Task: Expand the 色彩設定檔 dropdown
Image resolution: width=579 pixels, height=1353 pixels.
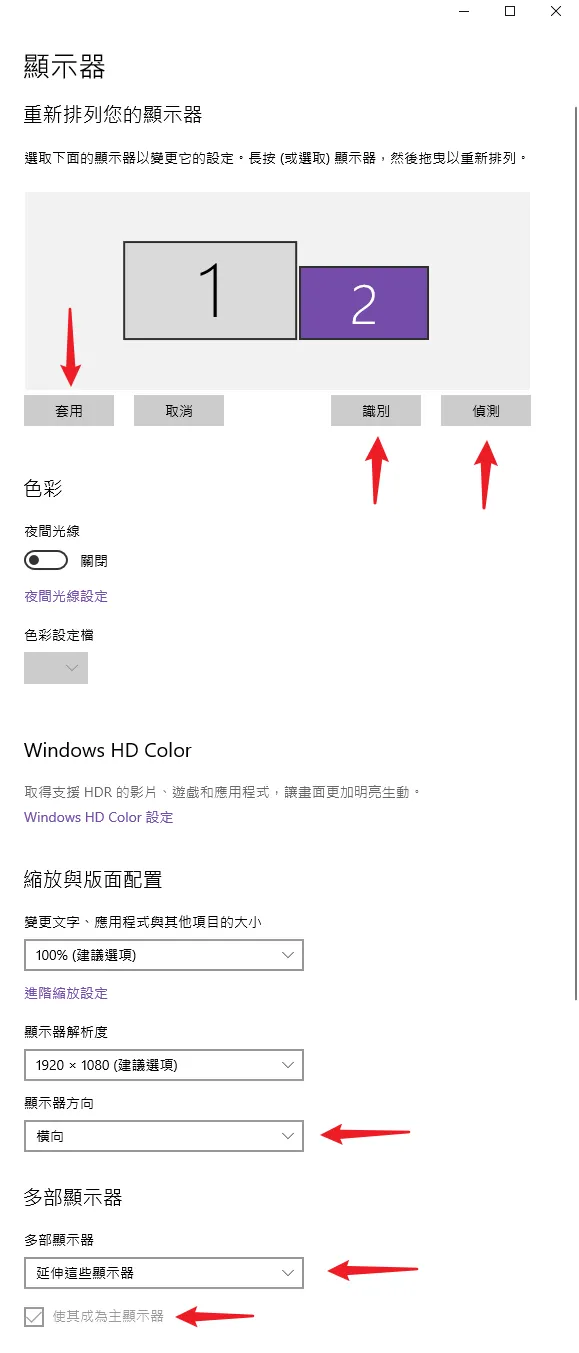Action: (56, 668)
